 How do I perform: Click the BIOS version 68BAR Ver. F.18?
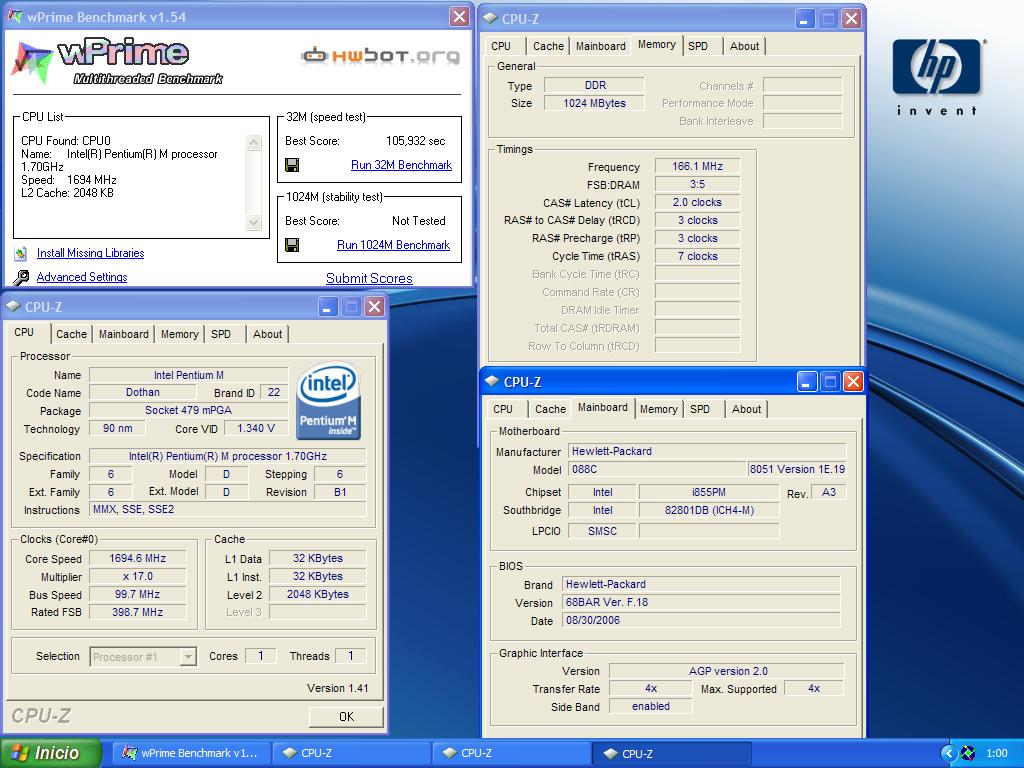point(701,602)
